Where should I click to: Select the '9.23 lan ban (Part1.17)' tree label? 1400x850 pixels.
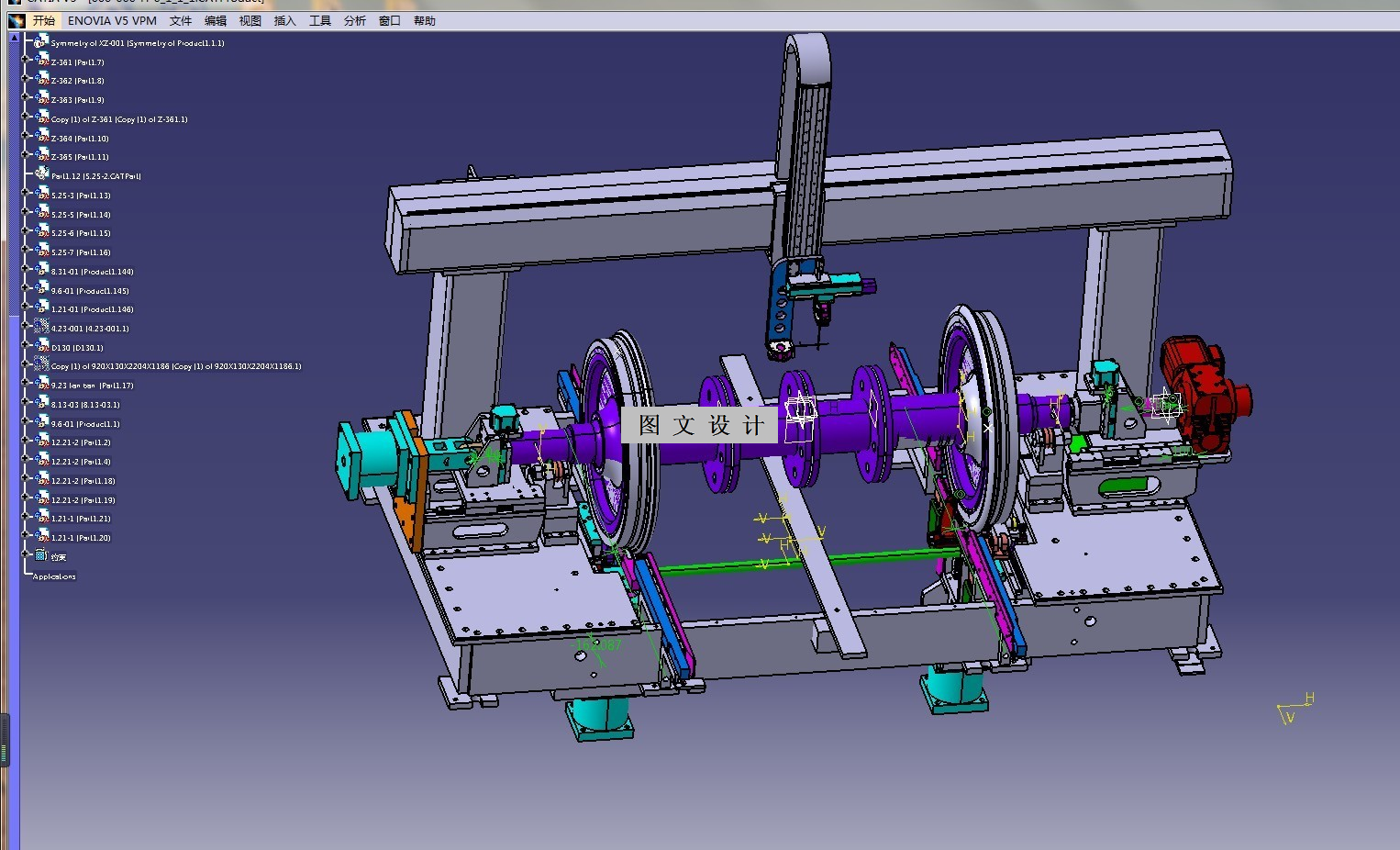point(93,386)
